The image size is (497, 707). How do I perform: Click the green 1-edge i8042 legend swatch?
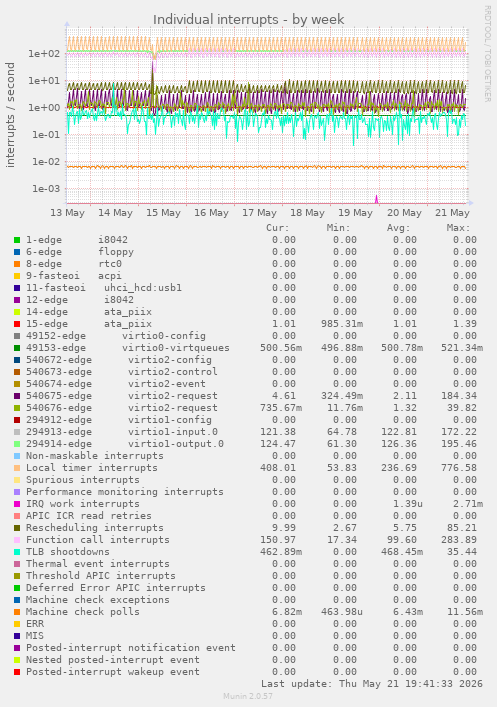tap(17, 240)
